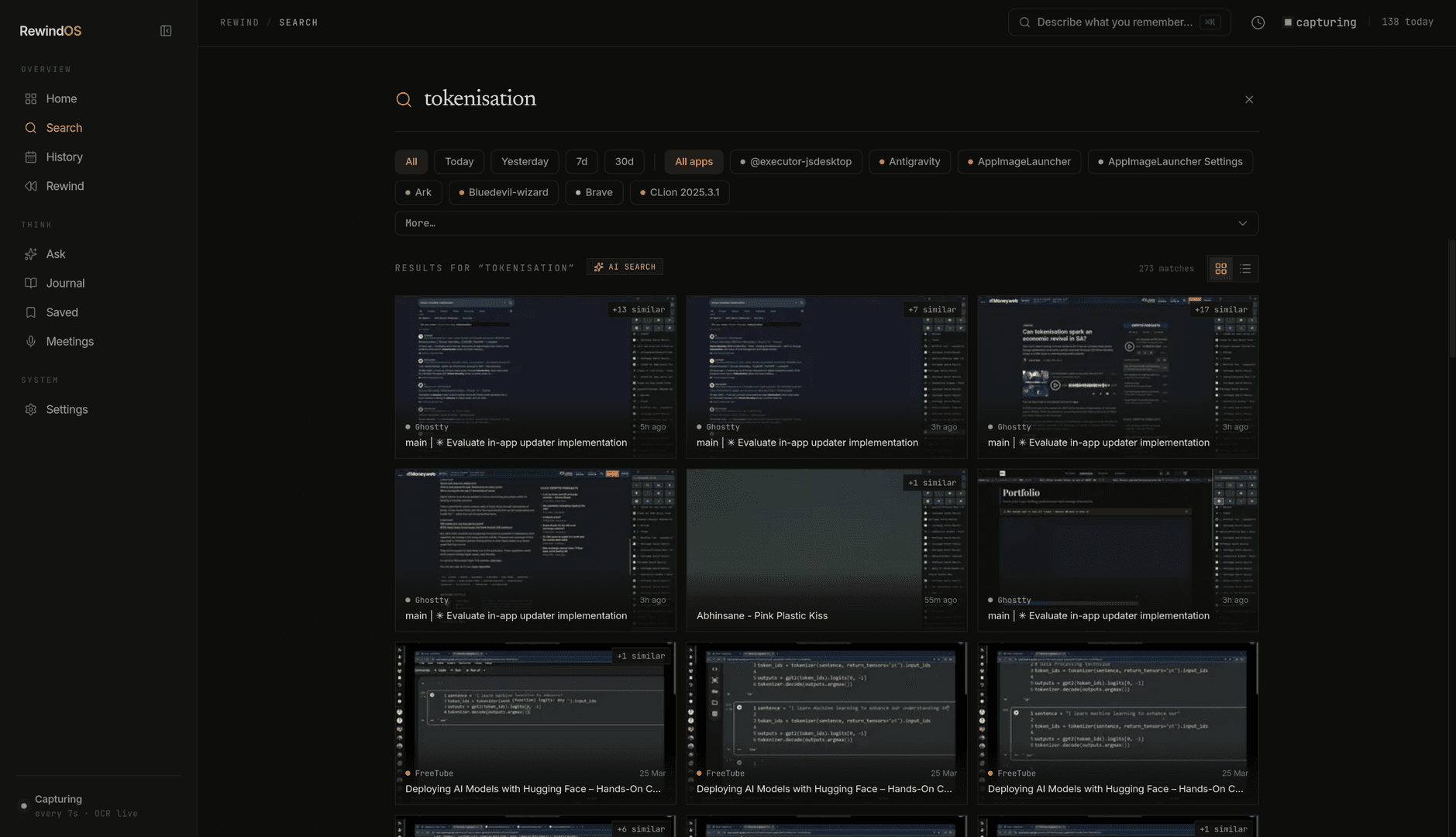
Task: Click the Settings gear icon
Action: 31,409
